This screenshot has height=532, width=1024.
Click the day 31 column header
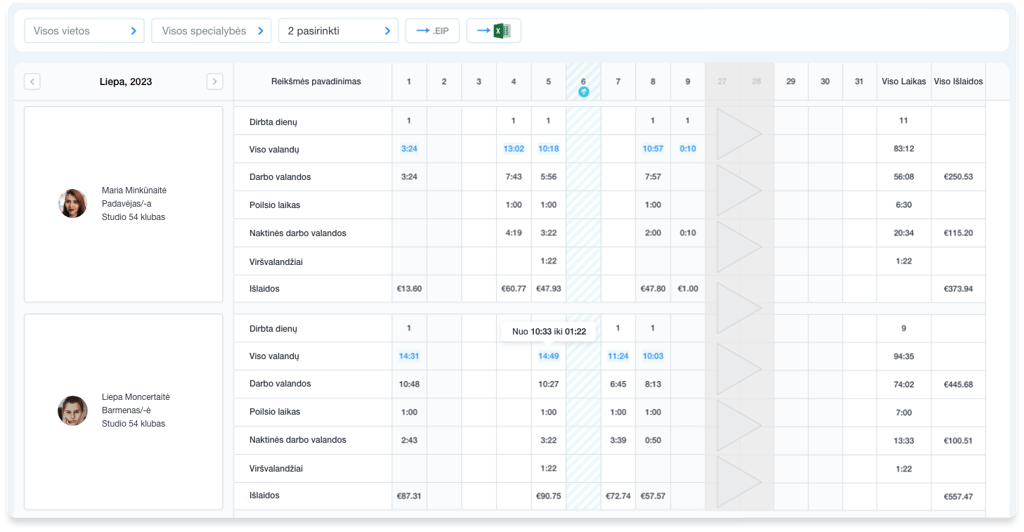pyautogui.click(x=859, y=81)
